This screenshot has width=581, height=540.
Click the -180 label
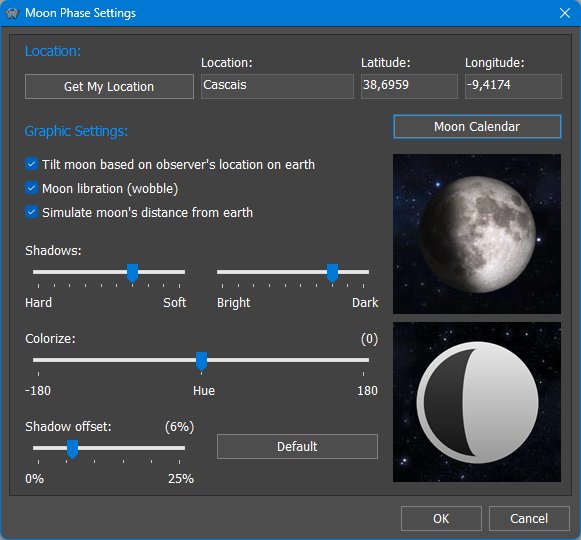pos(38,391)
